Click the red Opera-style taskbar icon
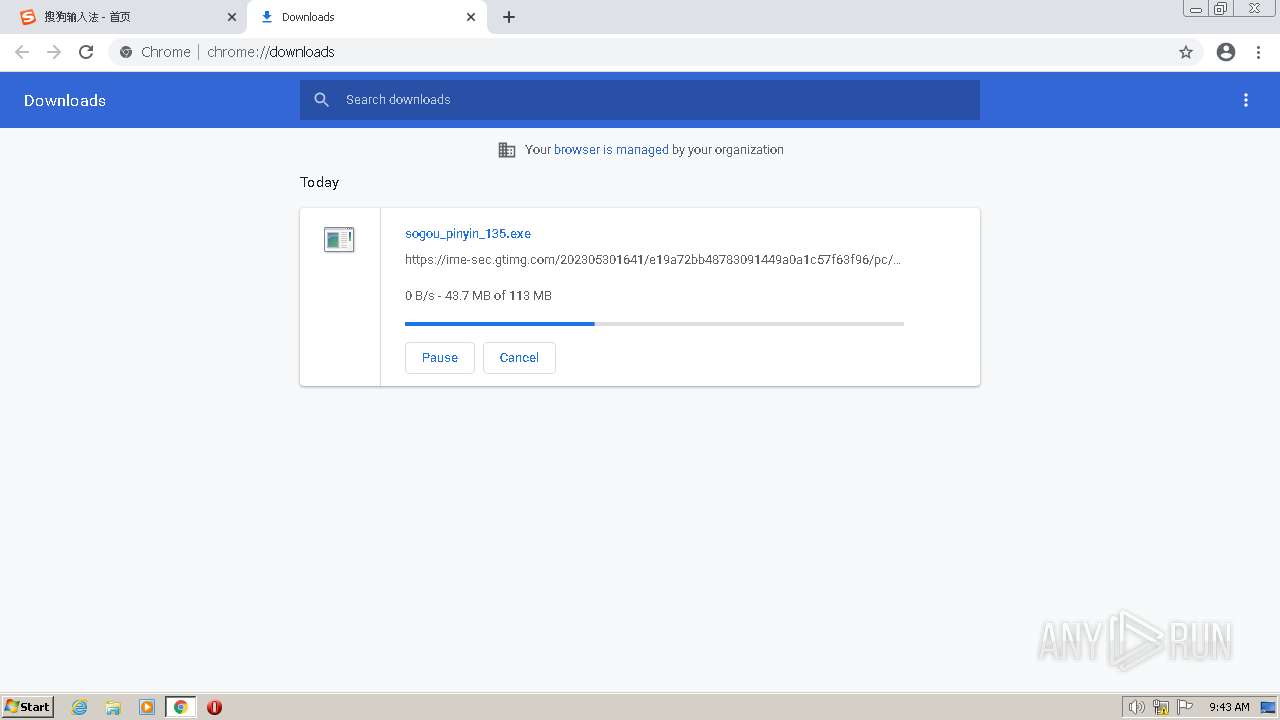 pyautogui.click(x=214, y=707)
